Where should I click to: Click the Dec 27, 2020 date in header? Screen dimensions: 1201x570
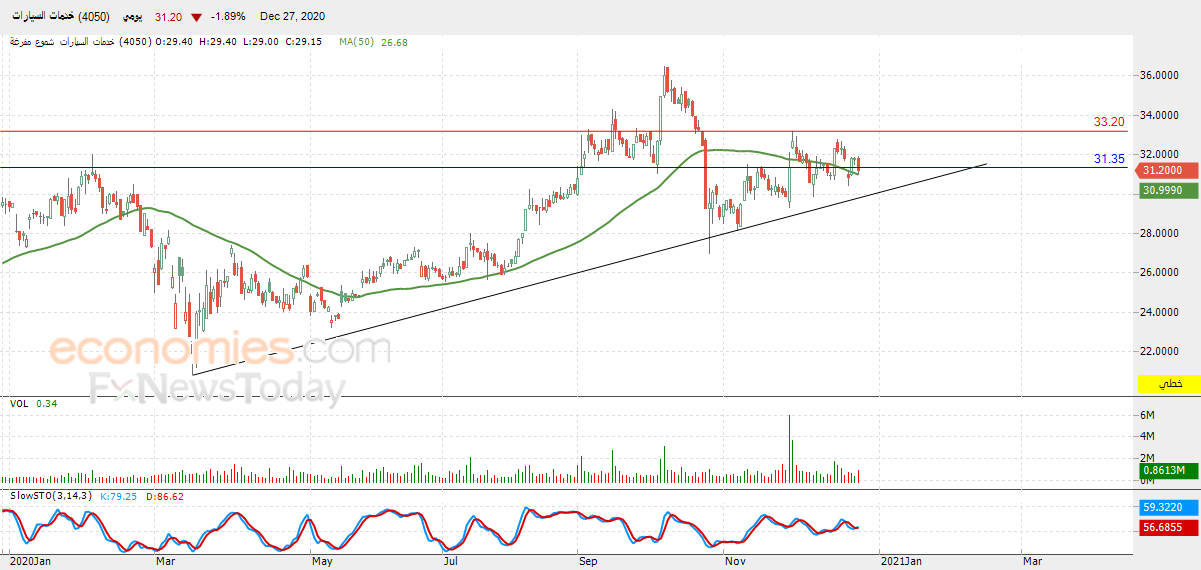point(292,17)
